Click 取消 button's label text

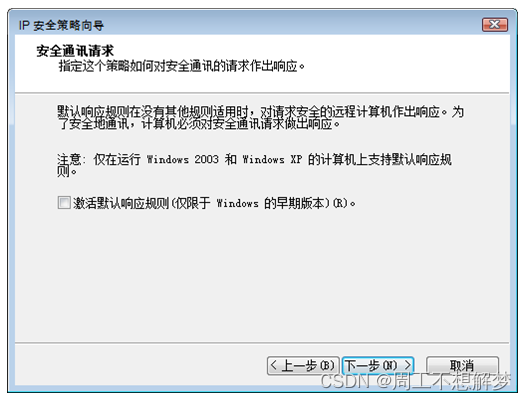click(462, 365)
